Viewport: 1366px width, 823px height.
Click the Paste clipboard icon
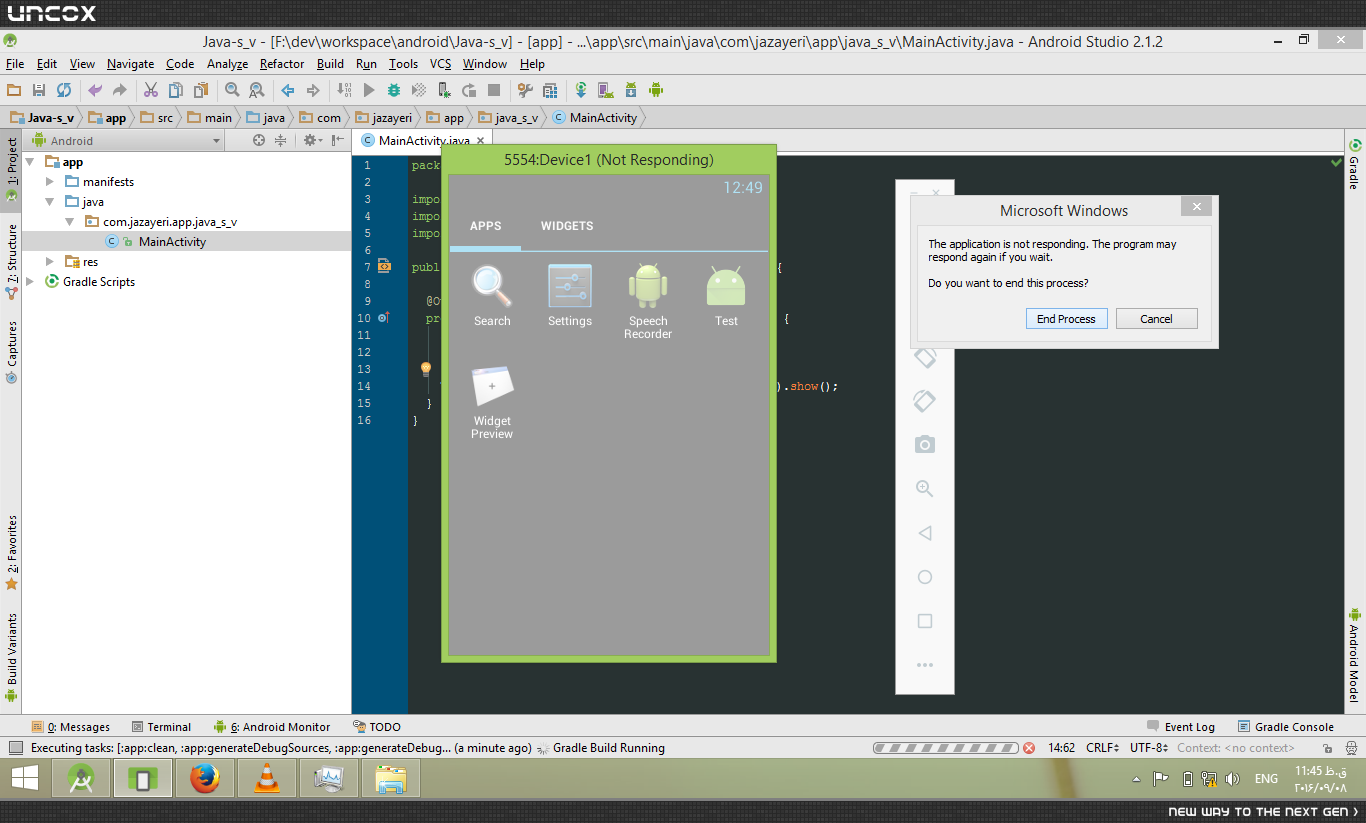click(201, 90)
